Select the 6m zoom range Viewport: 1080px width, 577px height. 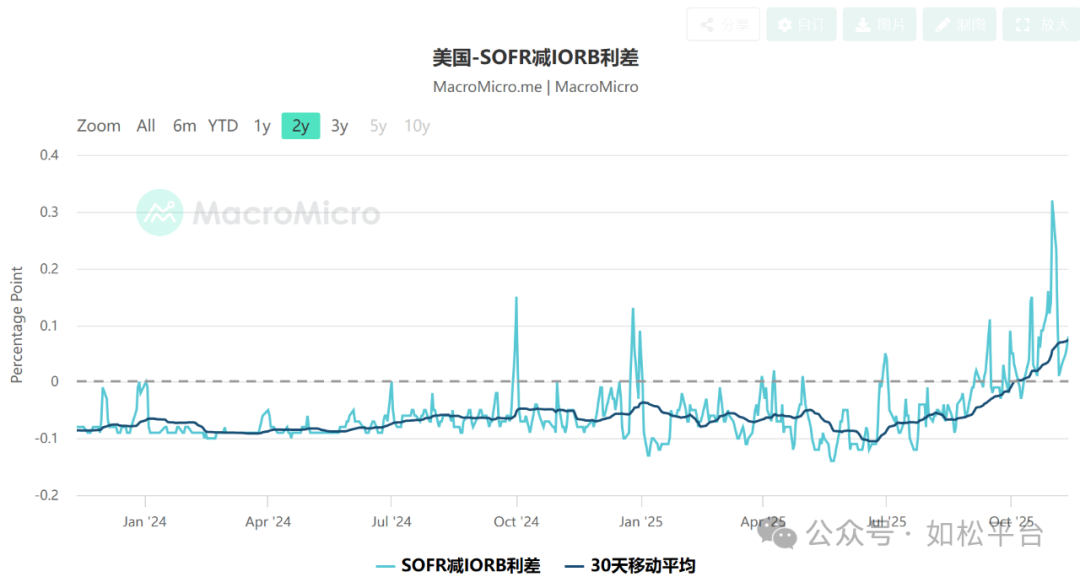(x=184, y=126)
